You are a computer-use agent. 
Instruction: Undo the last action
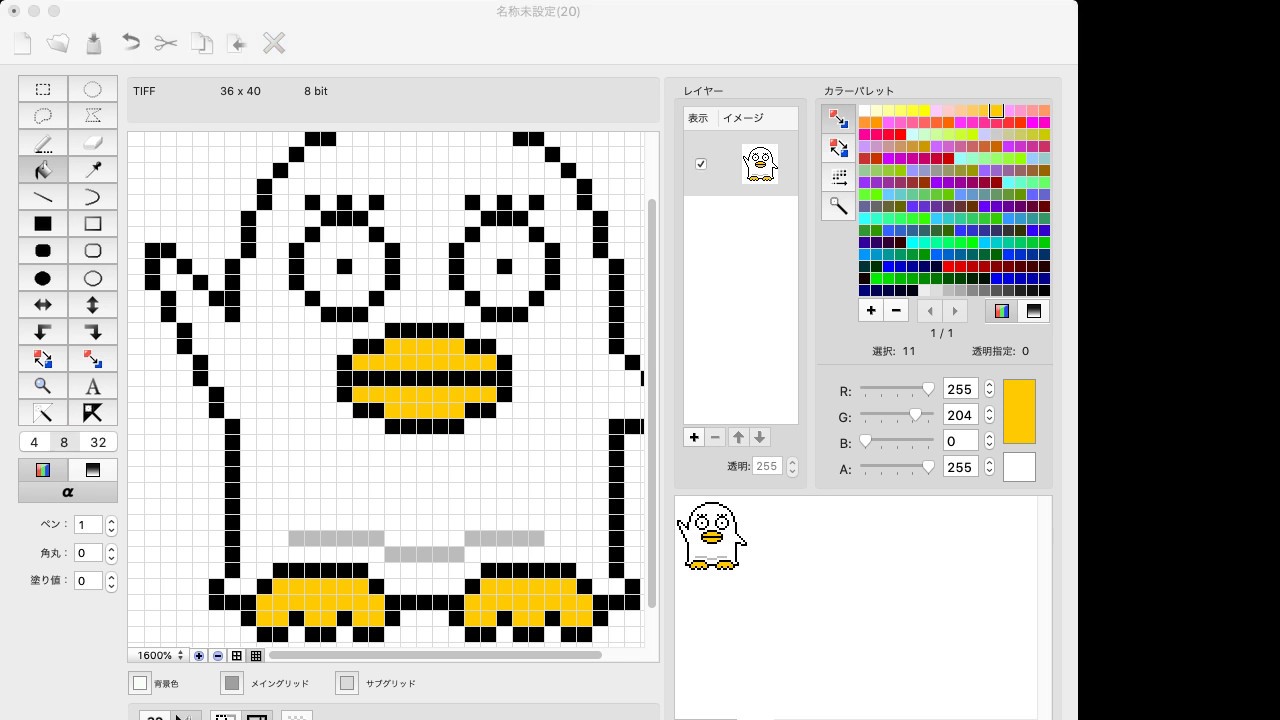click(x=130, y=43)
